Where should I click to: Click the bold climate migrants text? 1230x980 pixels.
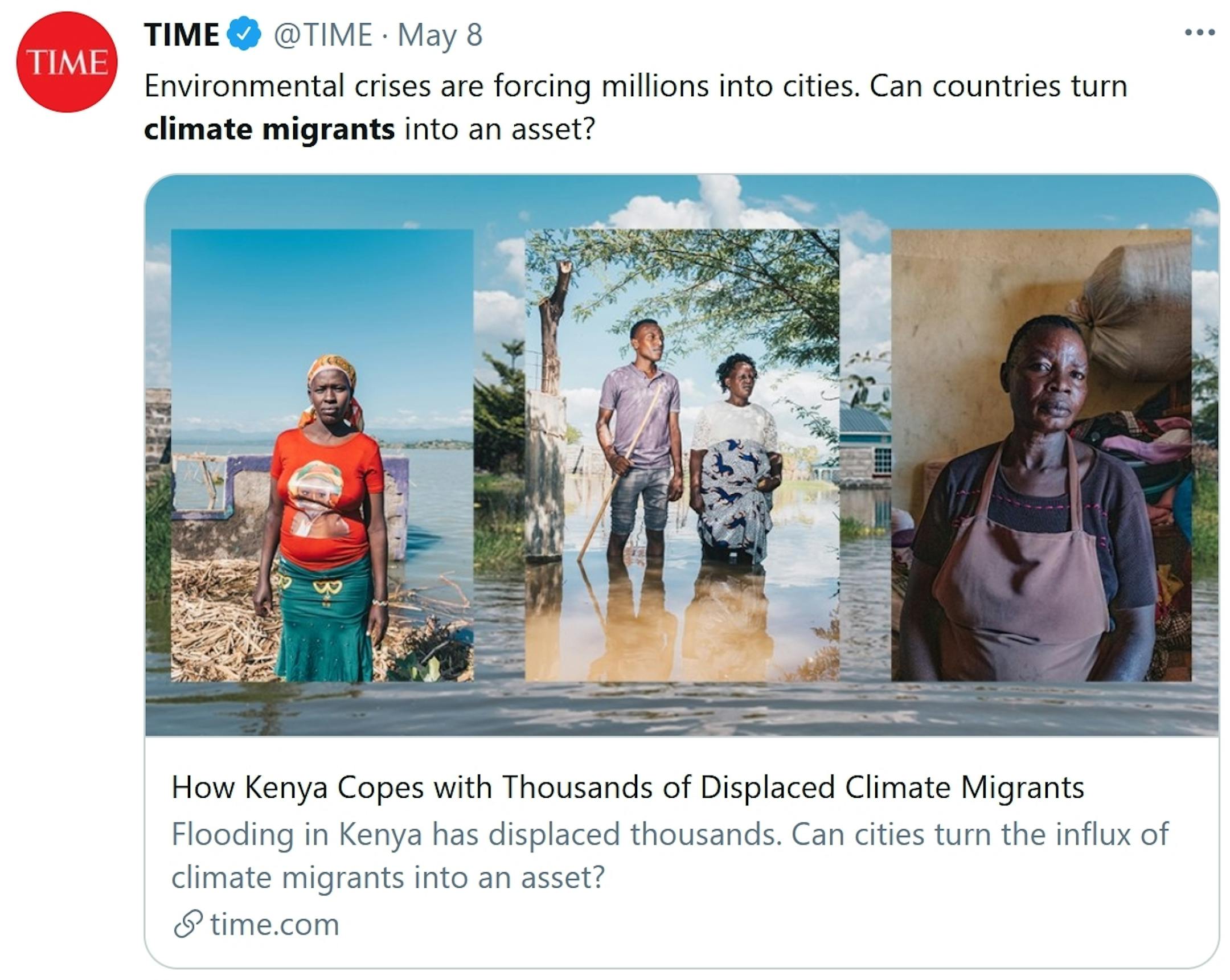click(269, 129)
